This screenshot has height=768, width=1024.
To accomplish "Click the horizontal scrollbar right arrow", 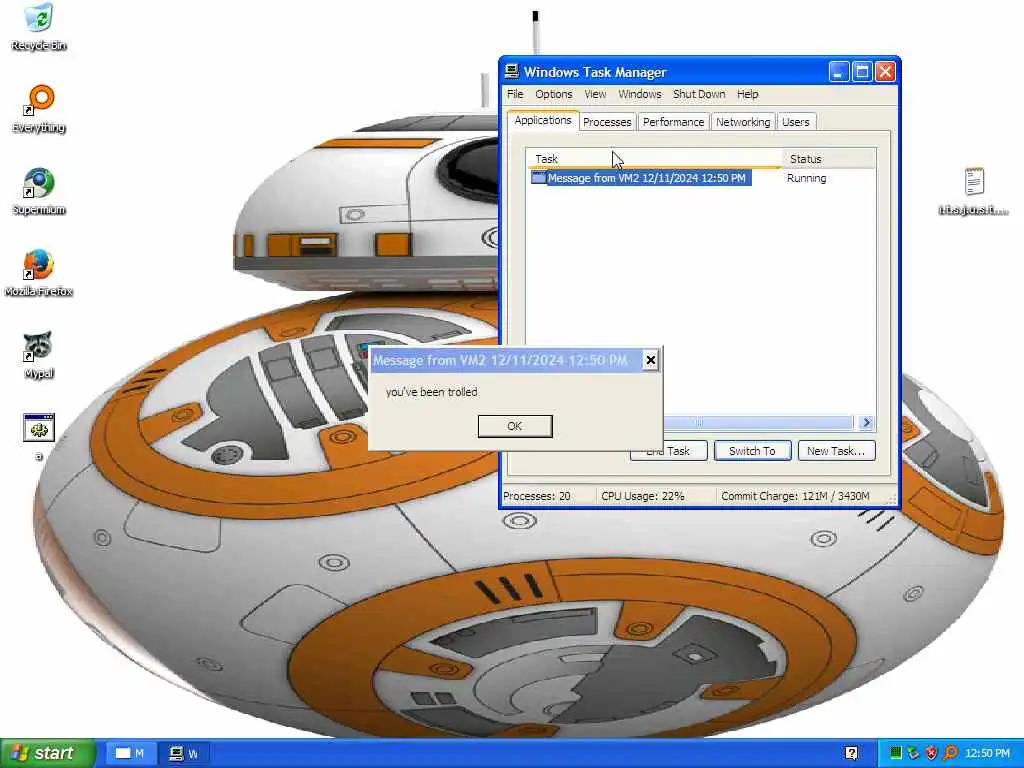I will pos(867,423).
